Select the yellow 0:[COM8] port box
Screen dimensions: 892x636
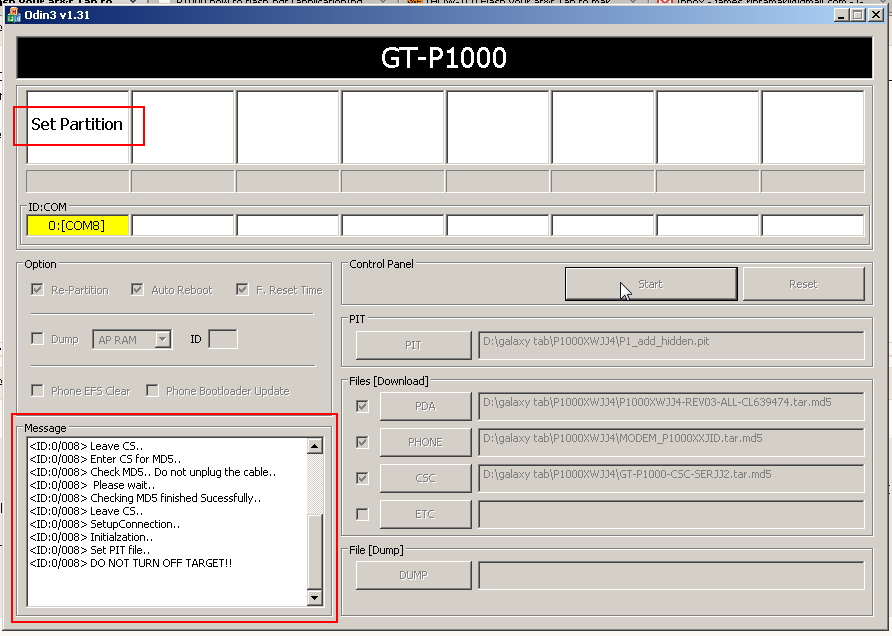tap(77, 225)
